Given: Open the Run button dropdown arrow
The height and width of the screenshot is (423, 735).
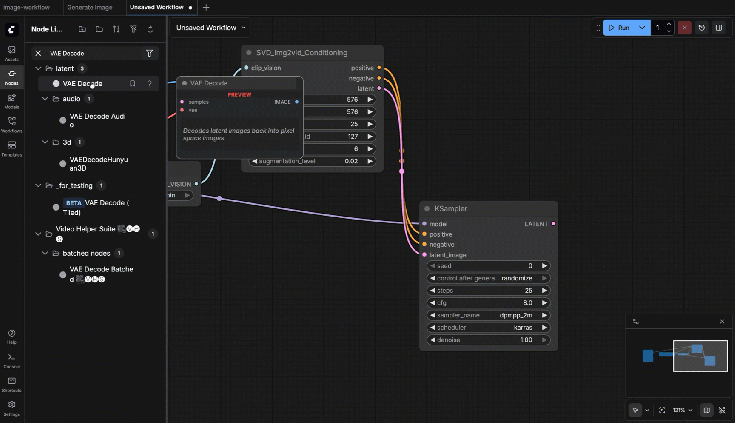Looking at the screenshot, I should pos(643,28).
